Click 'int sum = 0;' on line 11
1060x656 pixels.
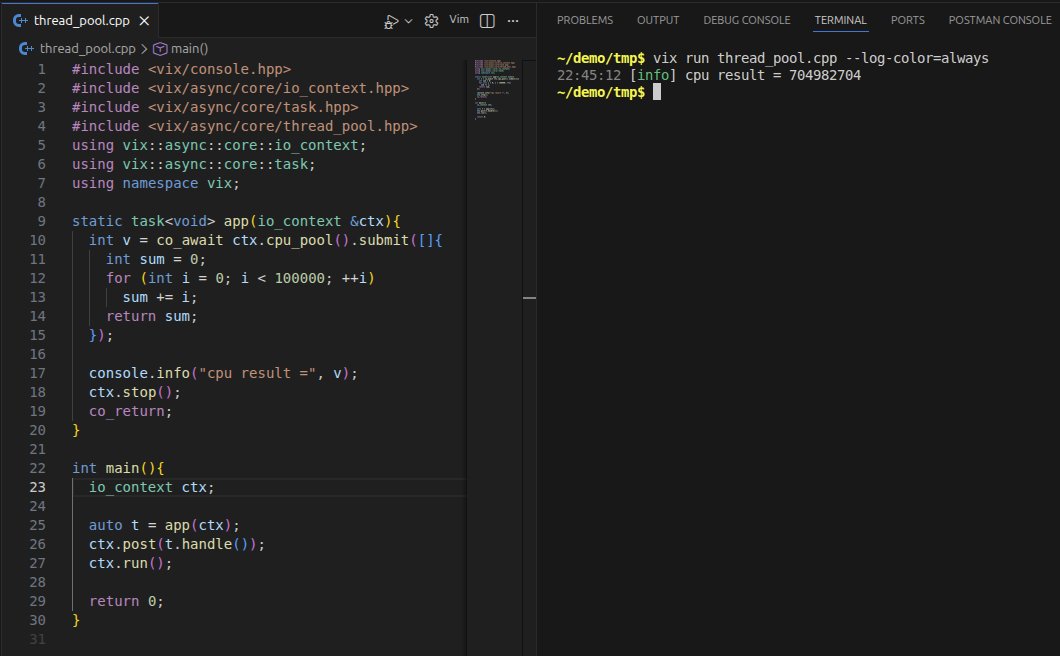pos(155,259)
